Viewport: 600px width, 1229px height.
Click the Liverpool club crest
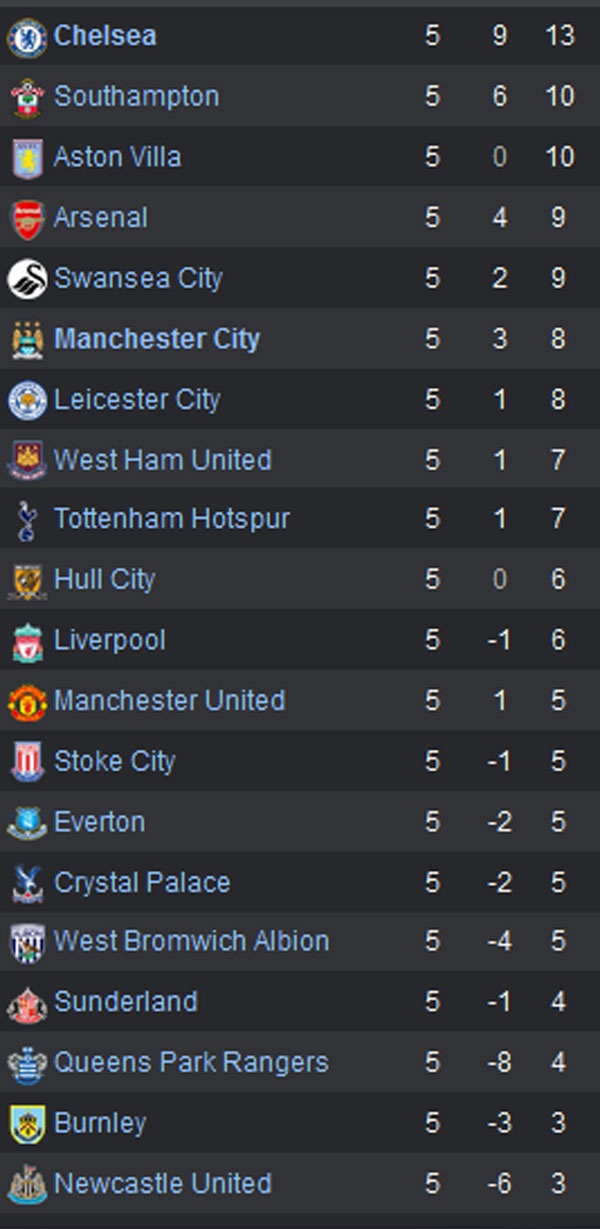point(27,641)
